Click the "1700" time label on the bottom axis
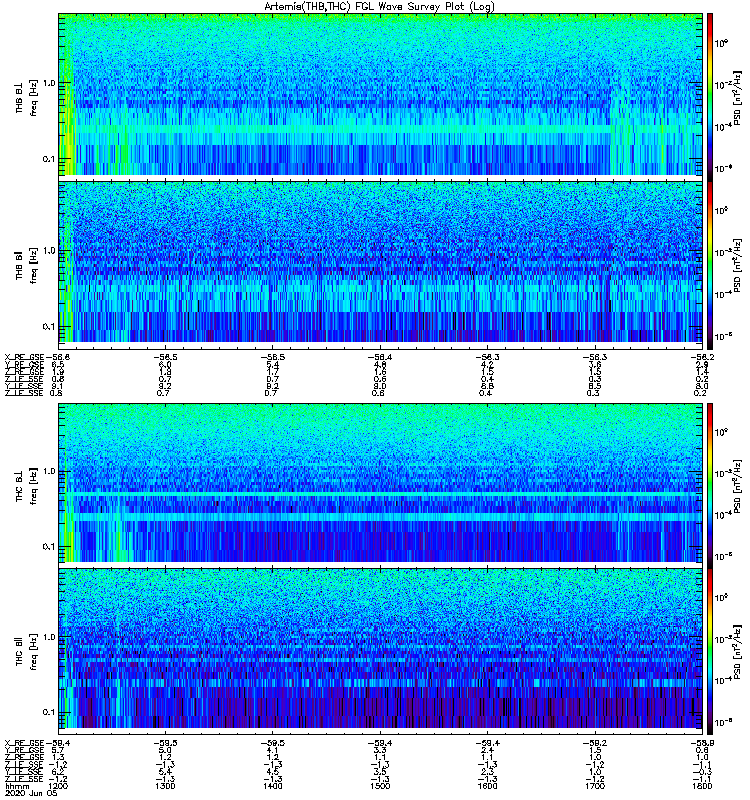Screen dimensions: 750x800 (594, 786)
